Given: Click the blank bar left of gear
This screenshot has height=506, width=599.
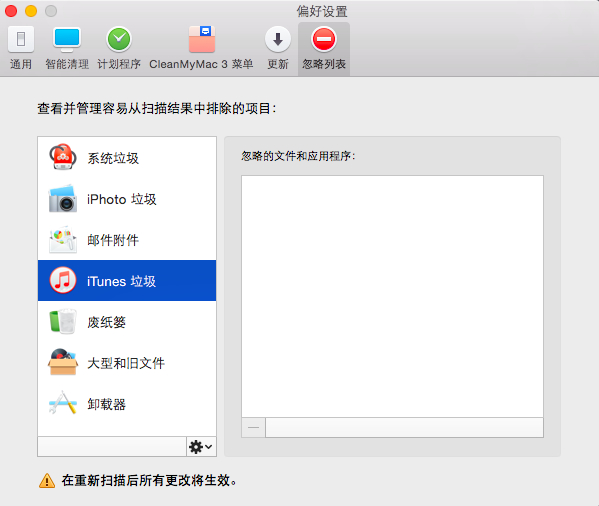Looking at the screenshot, I should tap(112, 446).
